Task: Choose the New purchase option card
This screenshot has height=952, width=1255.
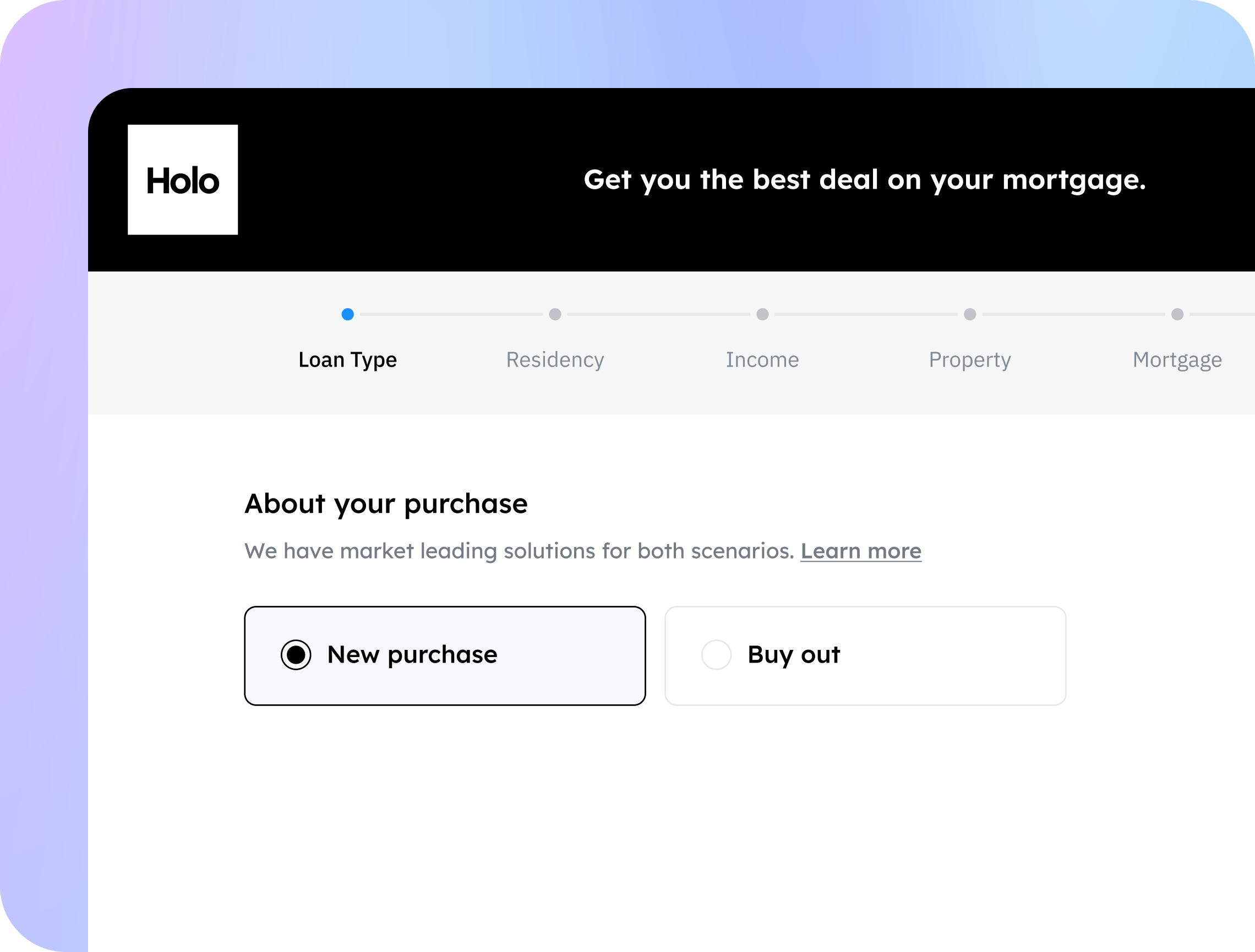Action: (x=445, y=656)
